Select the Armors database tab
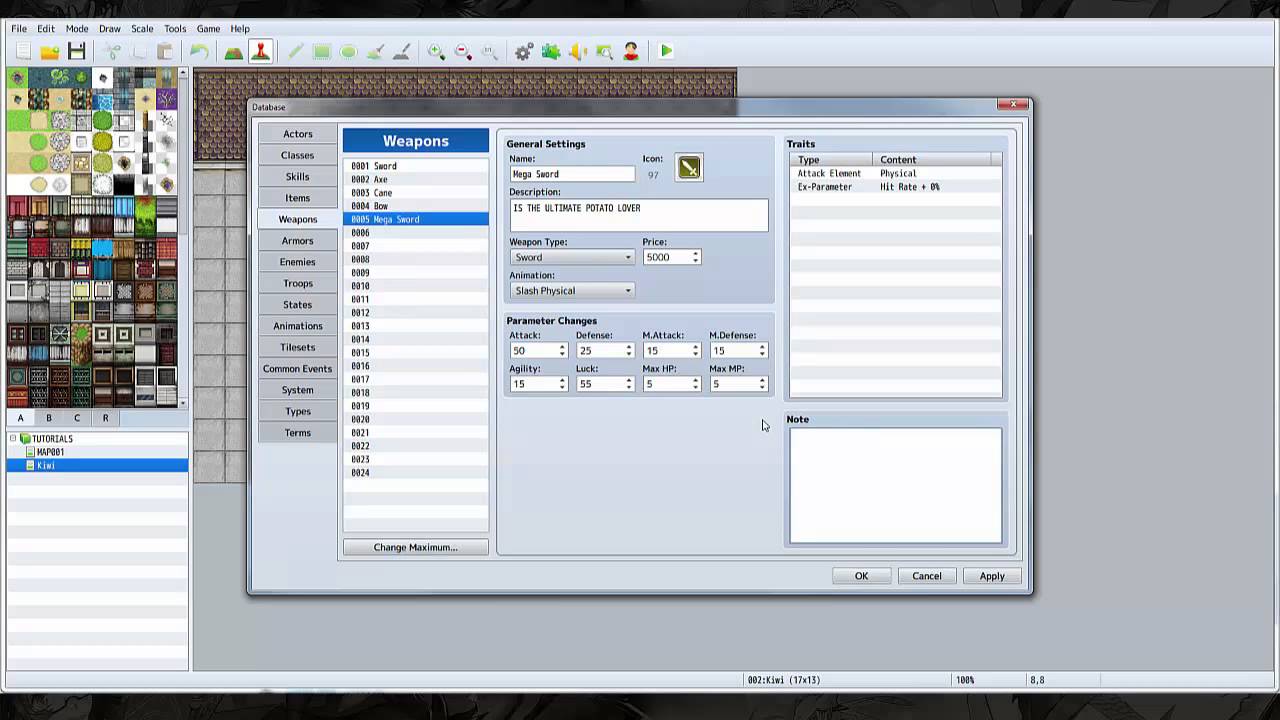Viewport: 1280px width, 720px height. pyautogui.click(x=297, y=241)
